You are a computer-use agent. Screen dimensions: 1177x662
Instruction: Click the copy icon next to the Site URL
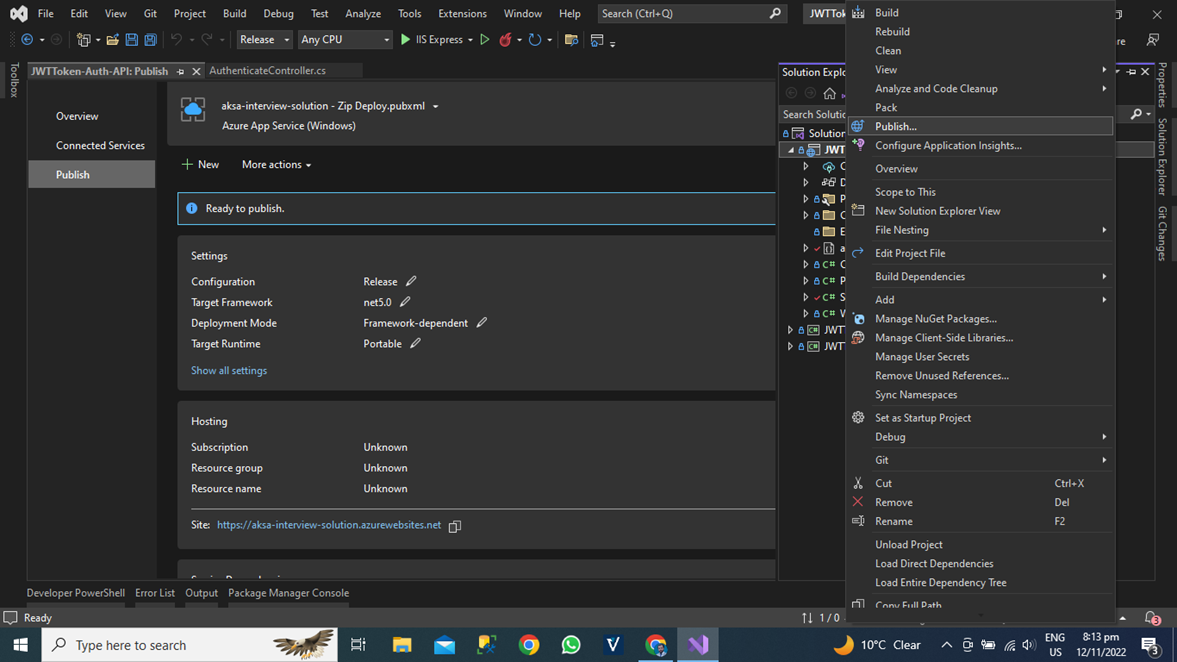click(x=455, y=525)
